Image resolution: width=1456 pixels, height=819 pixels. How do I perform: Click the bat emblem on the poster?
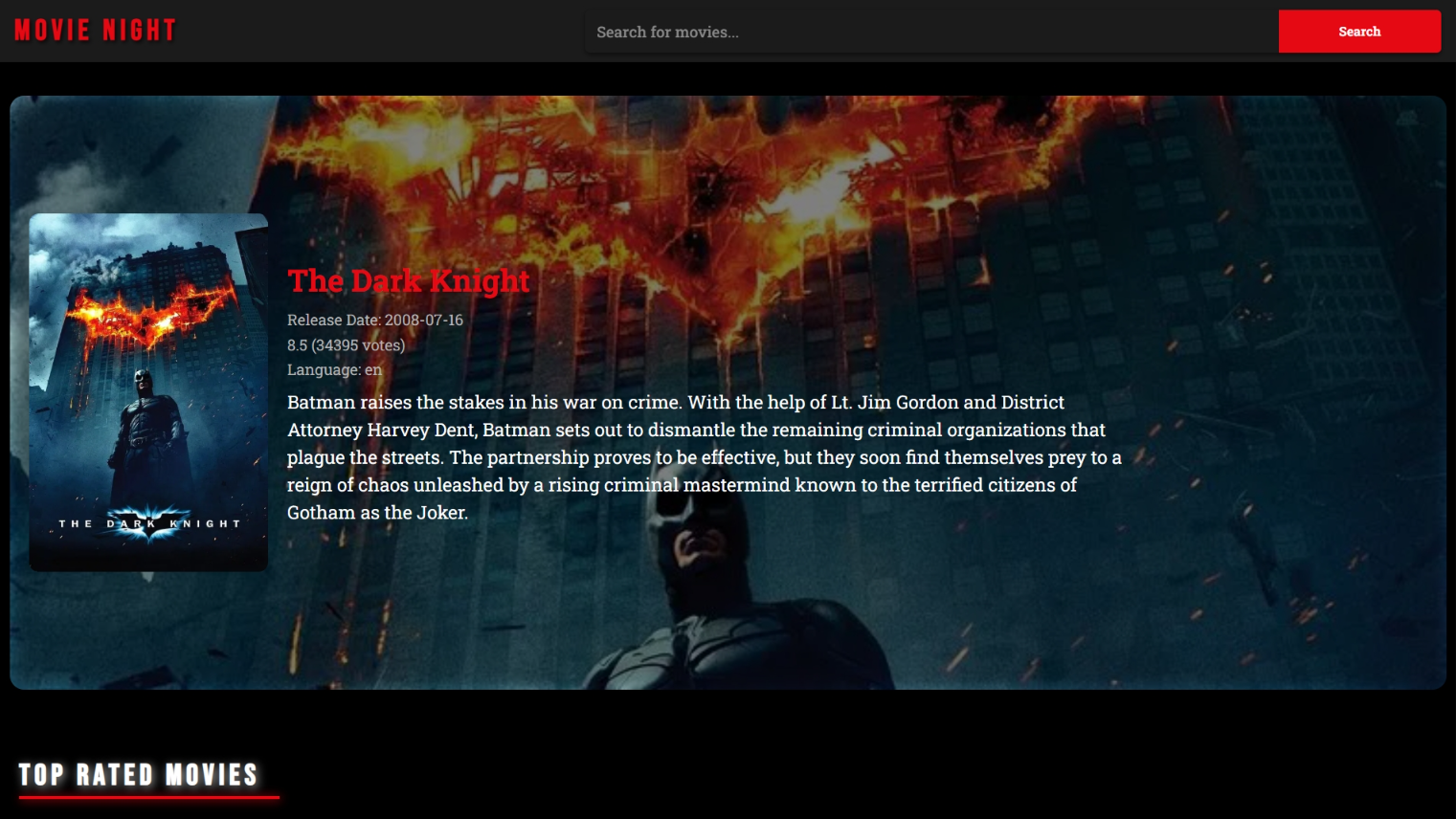(148, 521)
